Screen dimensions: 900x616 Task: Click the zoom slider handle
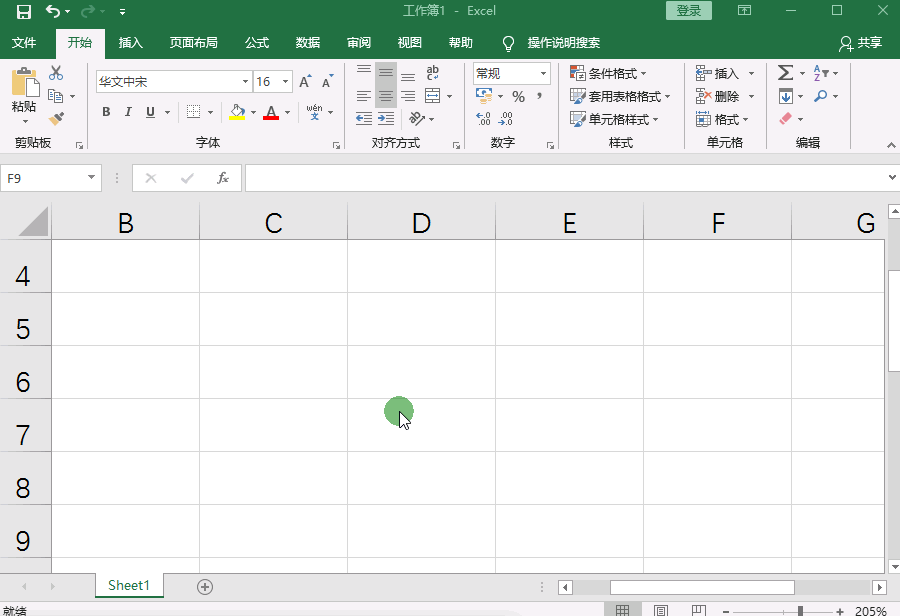click(800, 611)
